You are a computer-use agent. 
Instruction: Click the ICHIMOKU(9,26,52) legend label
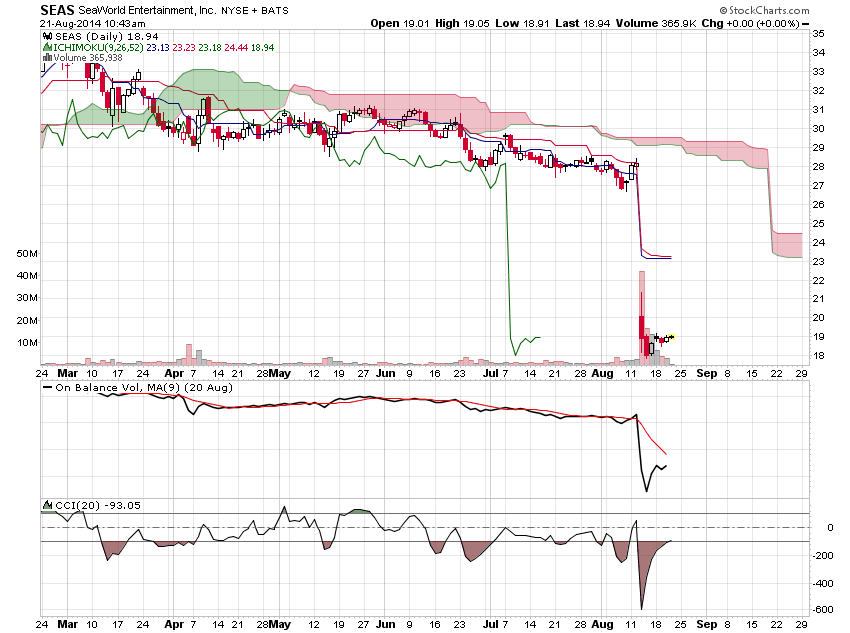pos(98,48)
